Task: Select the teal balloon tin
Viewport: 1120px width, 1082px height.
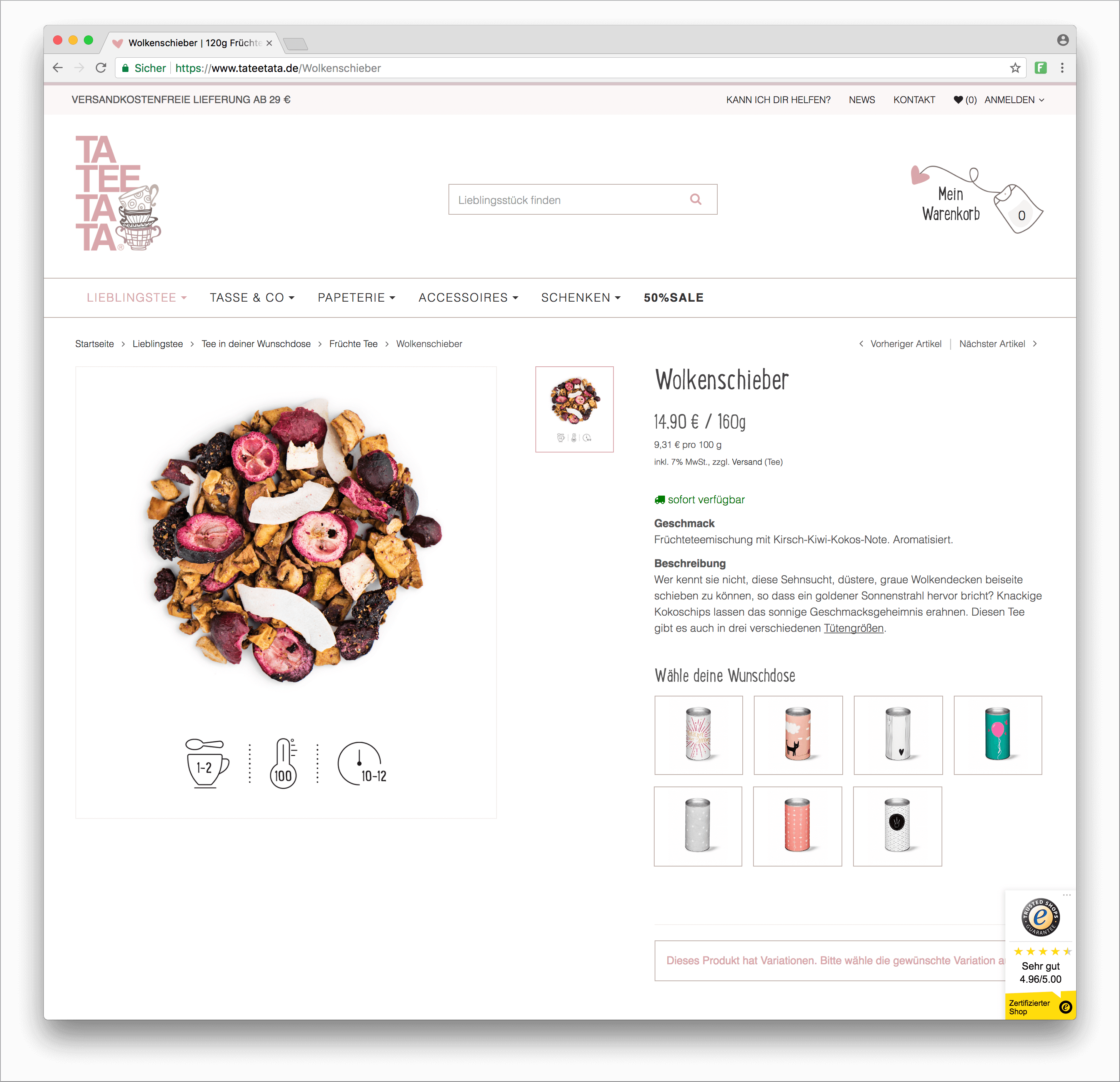Action: (998, 735)
